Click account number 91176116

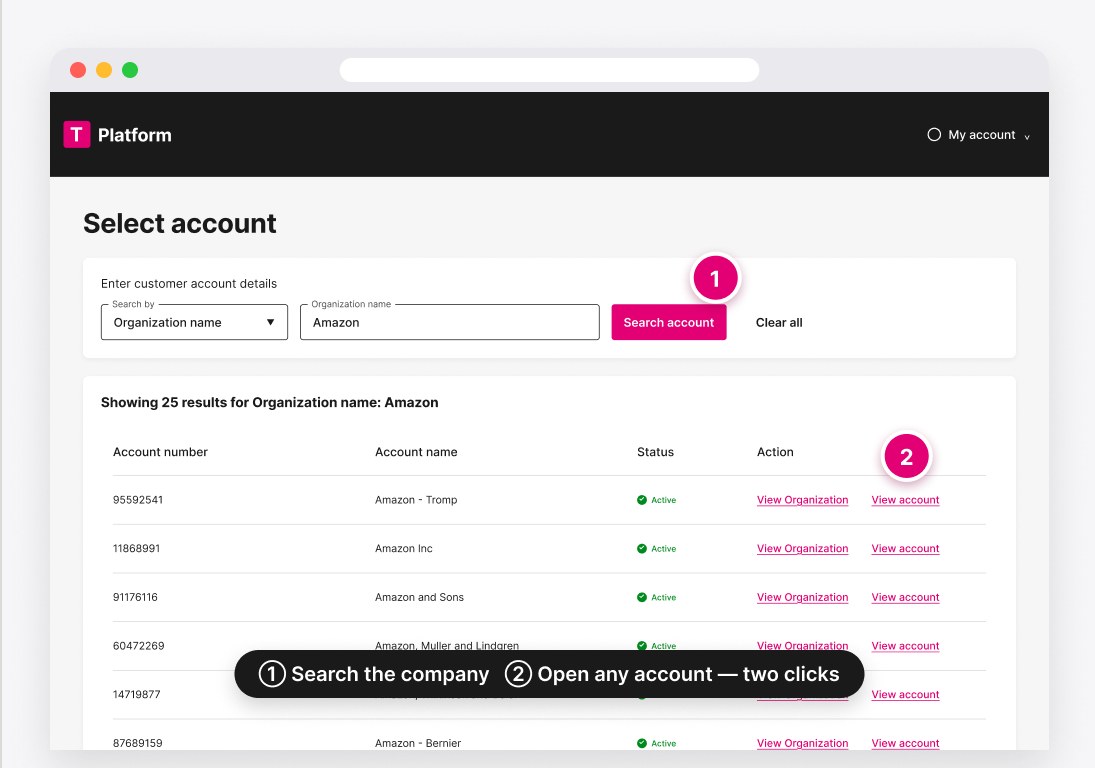(x=135, y=598)
